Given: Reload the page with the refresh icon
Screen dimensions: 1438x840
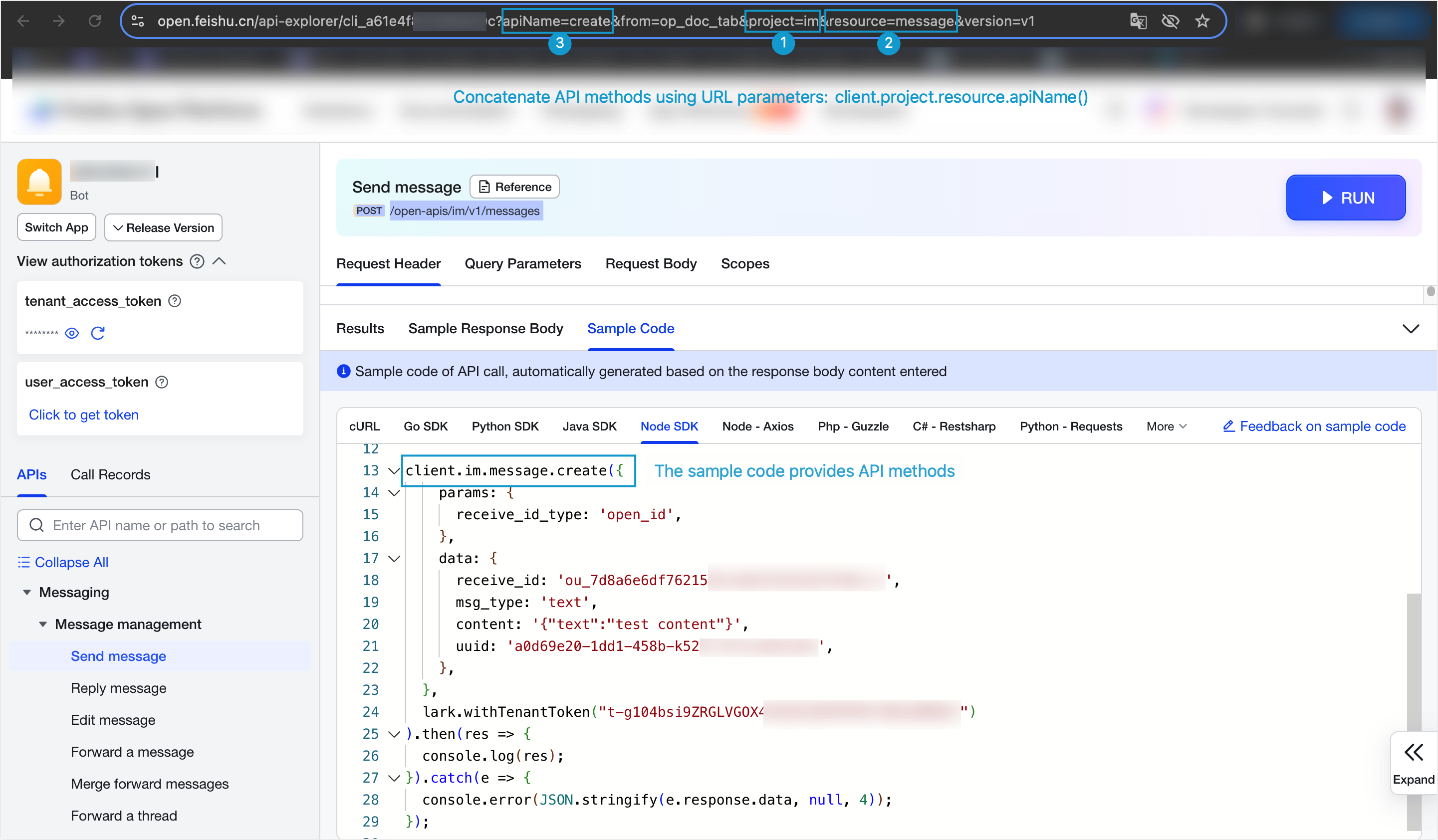Looking at the screenshot, I should point(95,21).
